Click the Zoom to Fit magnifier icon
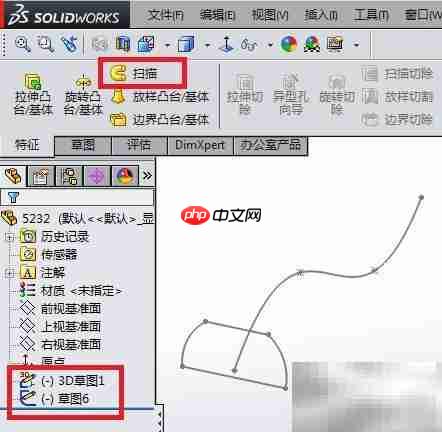The height and width of the screenshot is (432, 442). (x=22, y=44)
